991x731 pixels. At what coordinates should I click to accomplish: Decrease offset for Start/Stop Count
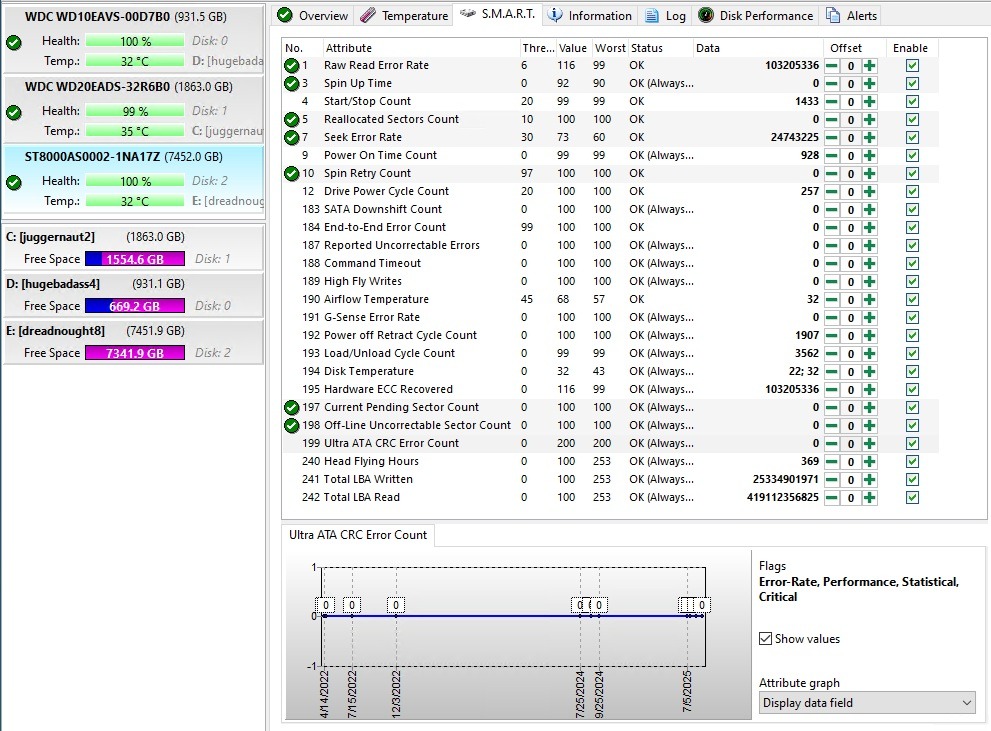pyautogui.click(x=832, y=102)
